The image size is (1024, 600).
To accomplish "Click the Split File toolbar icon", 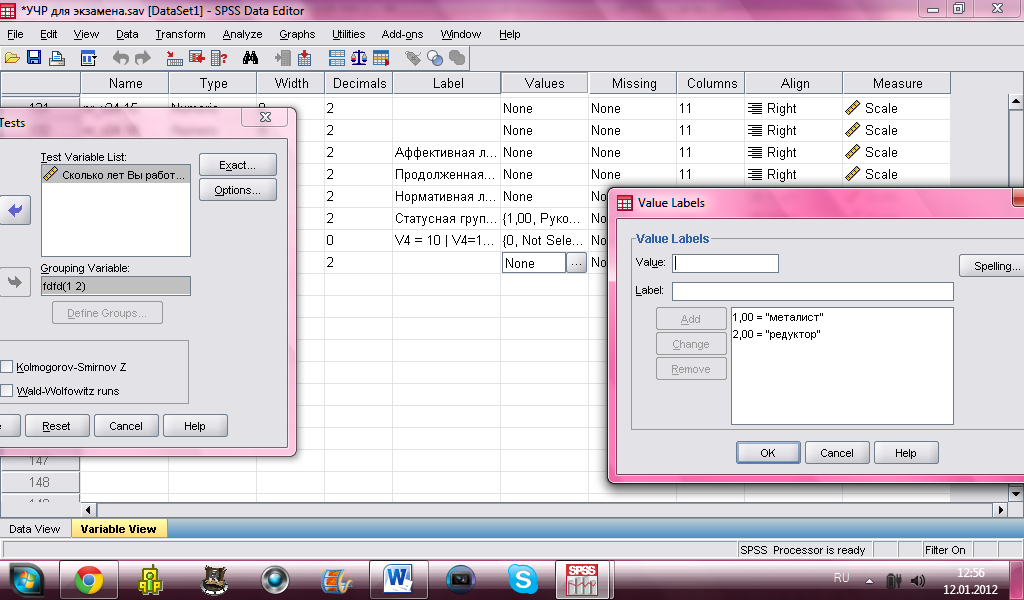I will (337, 58).
